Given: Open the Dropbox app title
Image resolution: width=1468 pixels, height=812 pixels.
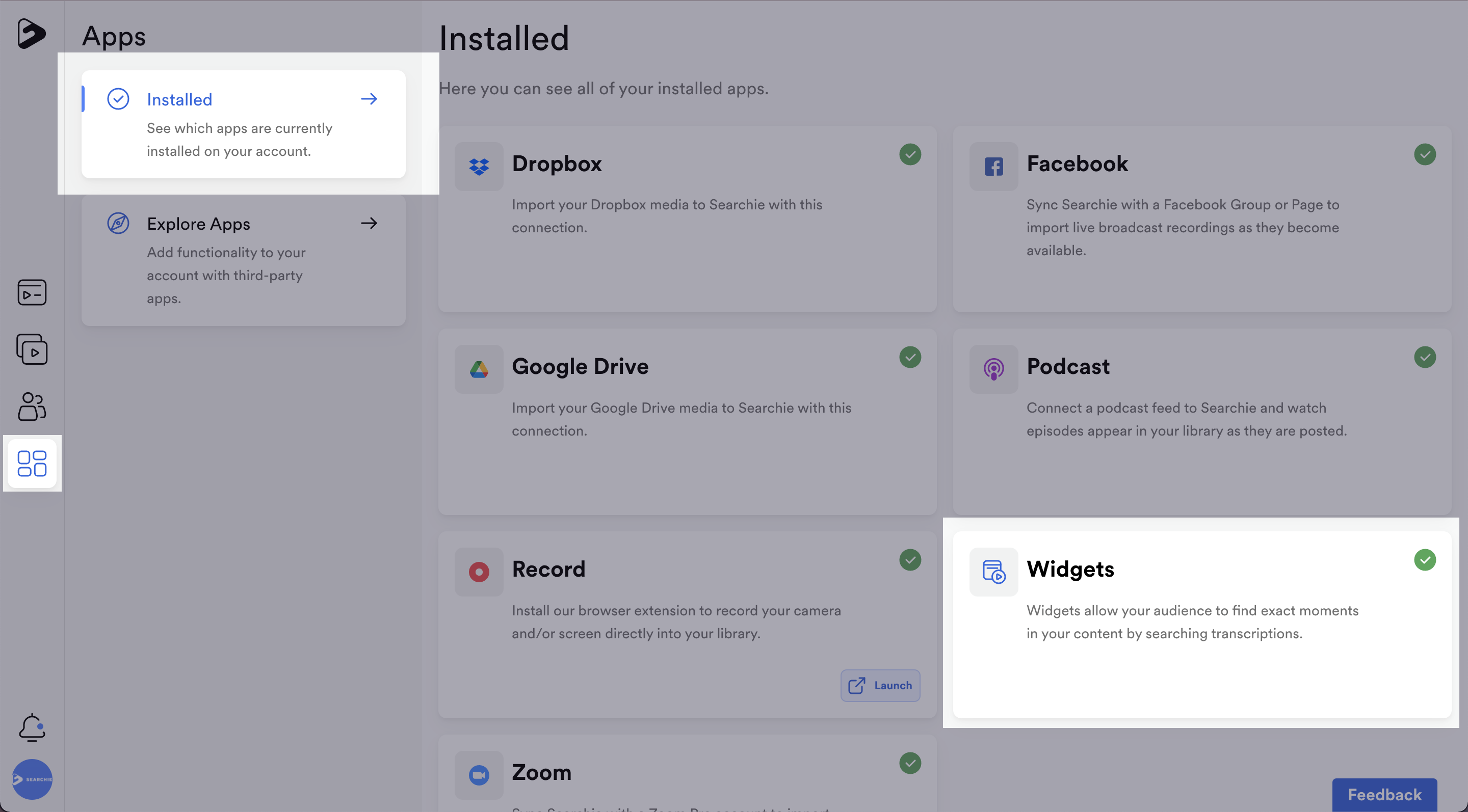Looking at the screenshot, I should [557, 164].
